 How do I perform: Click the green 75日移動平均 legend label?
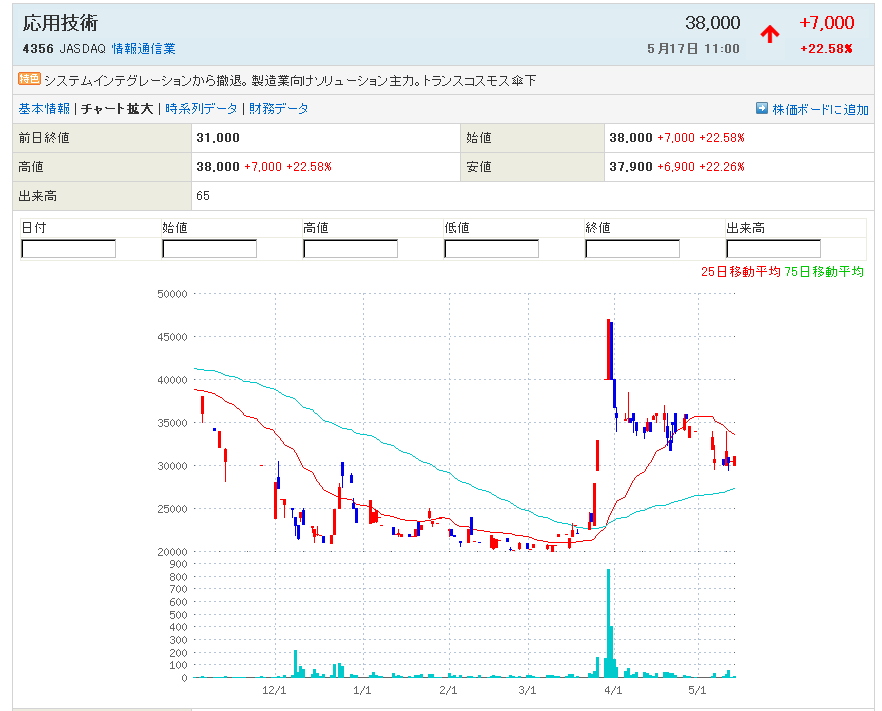pyautogui.click(x=824, y=271)
